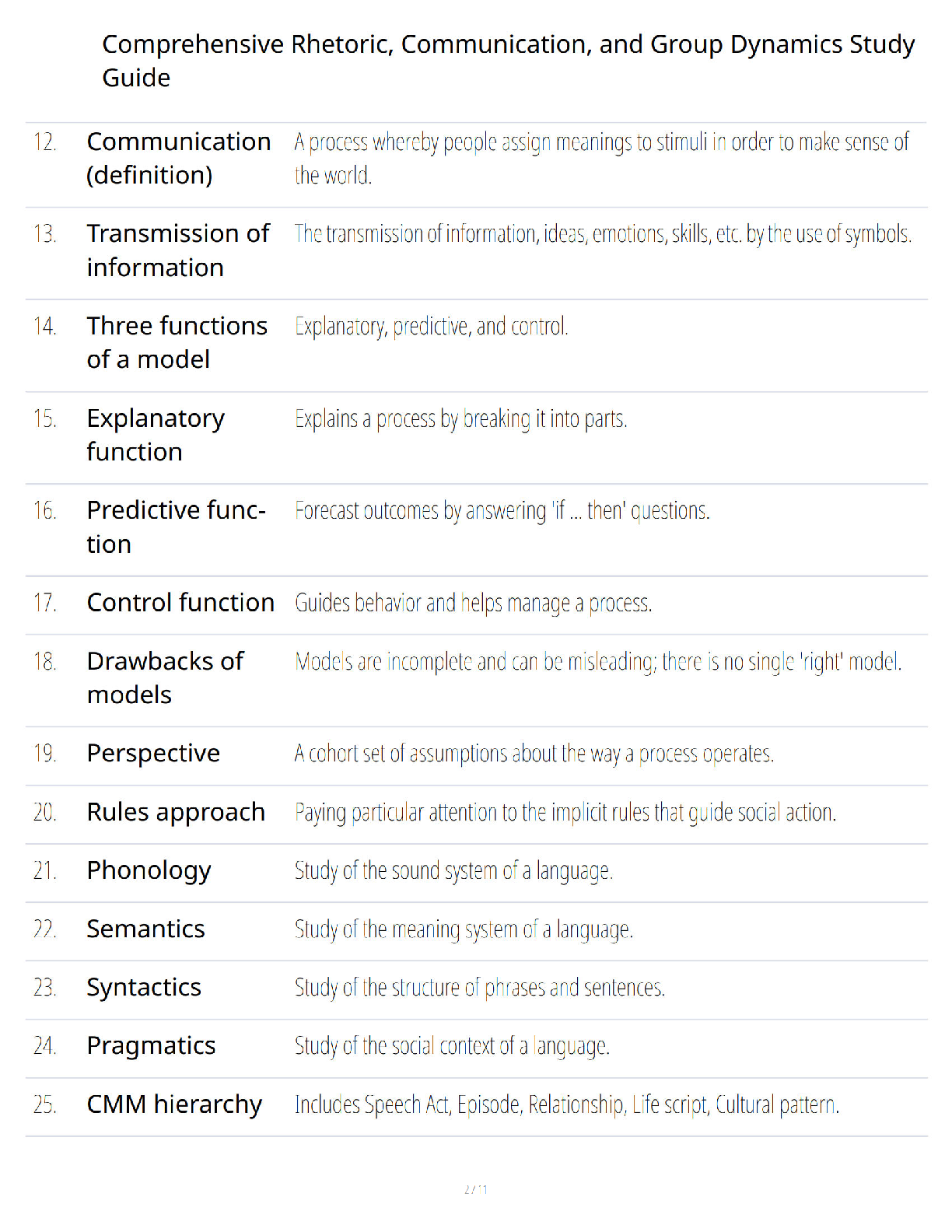Screen dimensions: 952x1232
Task: Click definition starting 'Includes Speech Act, Episode'
Action: (566, 1104)
